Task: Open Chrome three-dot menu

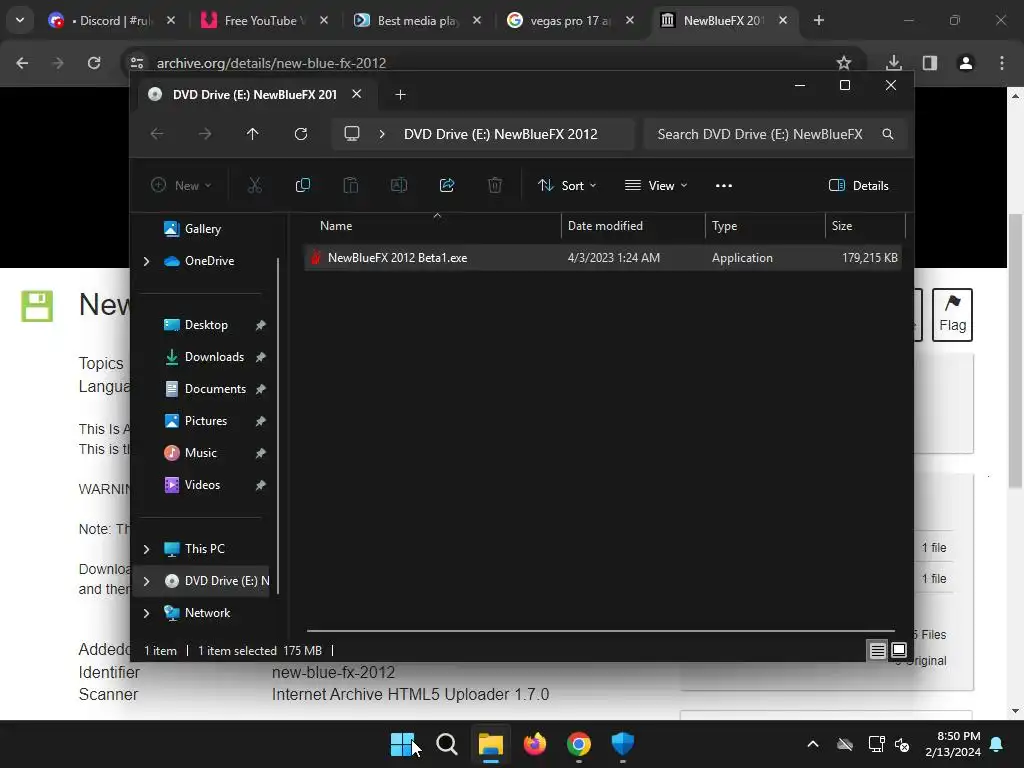Action: point(1002,63)
